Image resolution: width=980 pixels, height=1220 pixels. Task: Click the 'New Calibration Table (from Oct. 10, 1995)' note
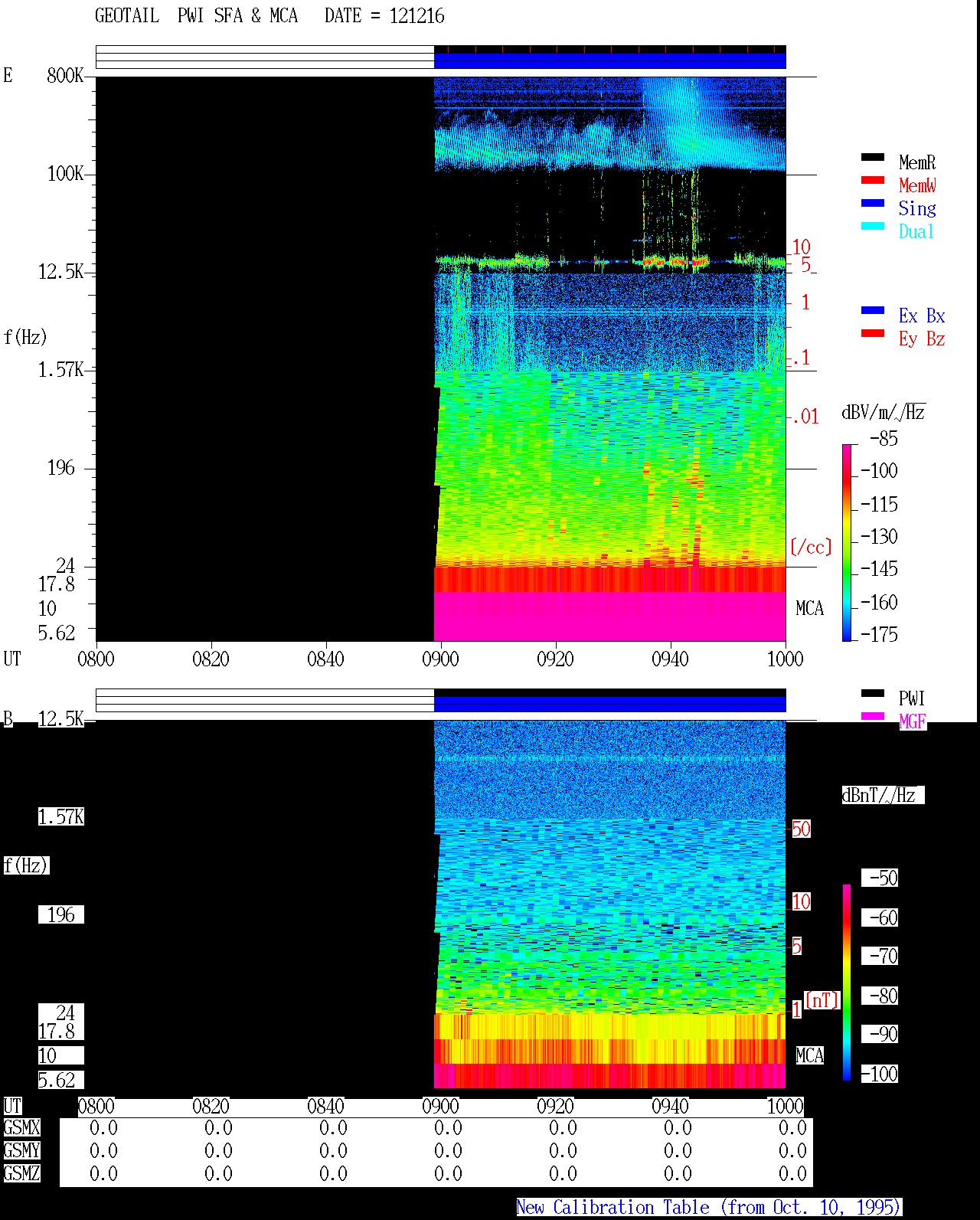708,1207
